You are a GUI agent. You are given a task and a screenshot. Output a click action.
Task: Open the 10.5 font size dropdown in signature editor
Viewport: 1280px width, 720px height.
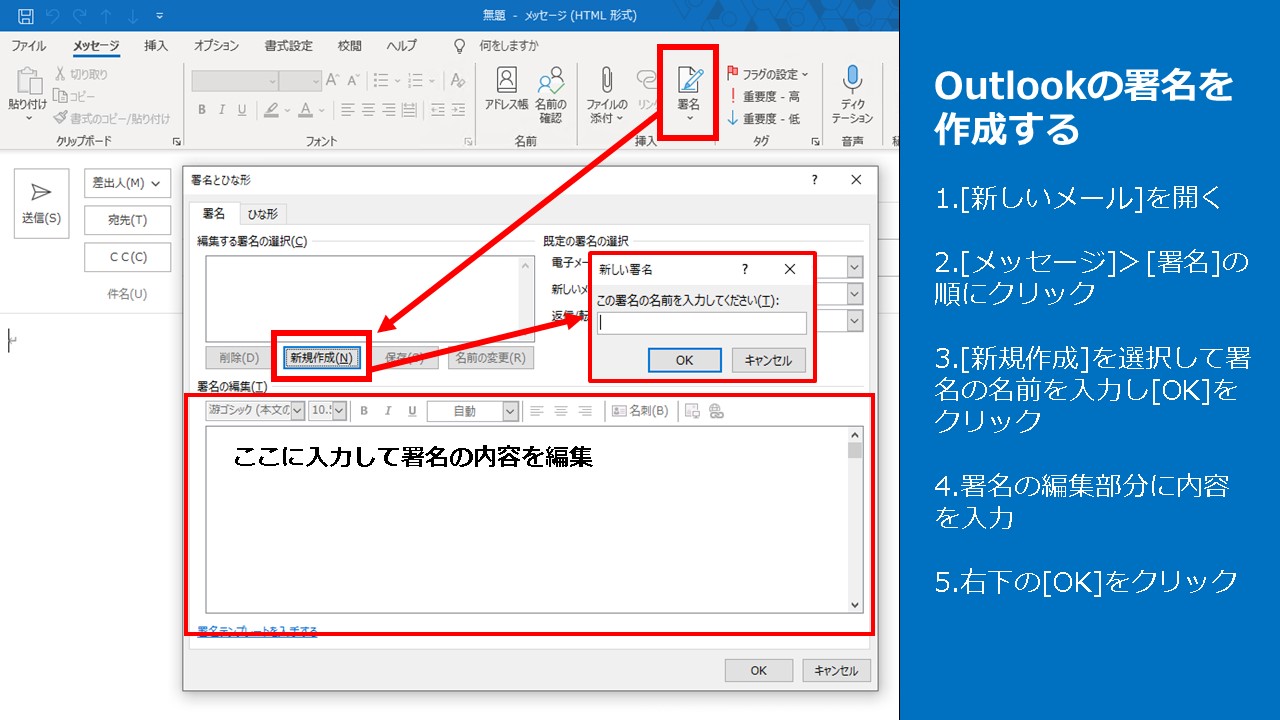tap(339, 411)
